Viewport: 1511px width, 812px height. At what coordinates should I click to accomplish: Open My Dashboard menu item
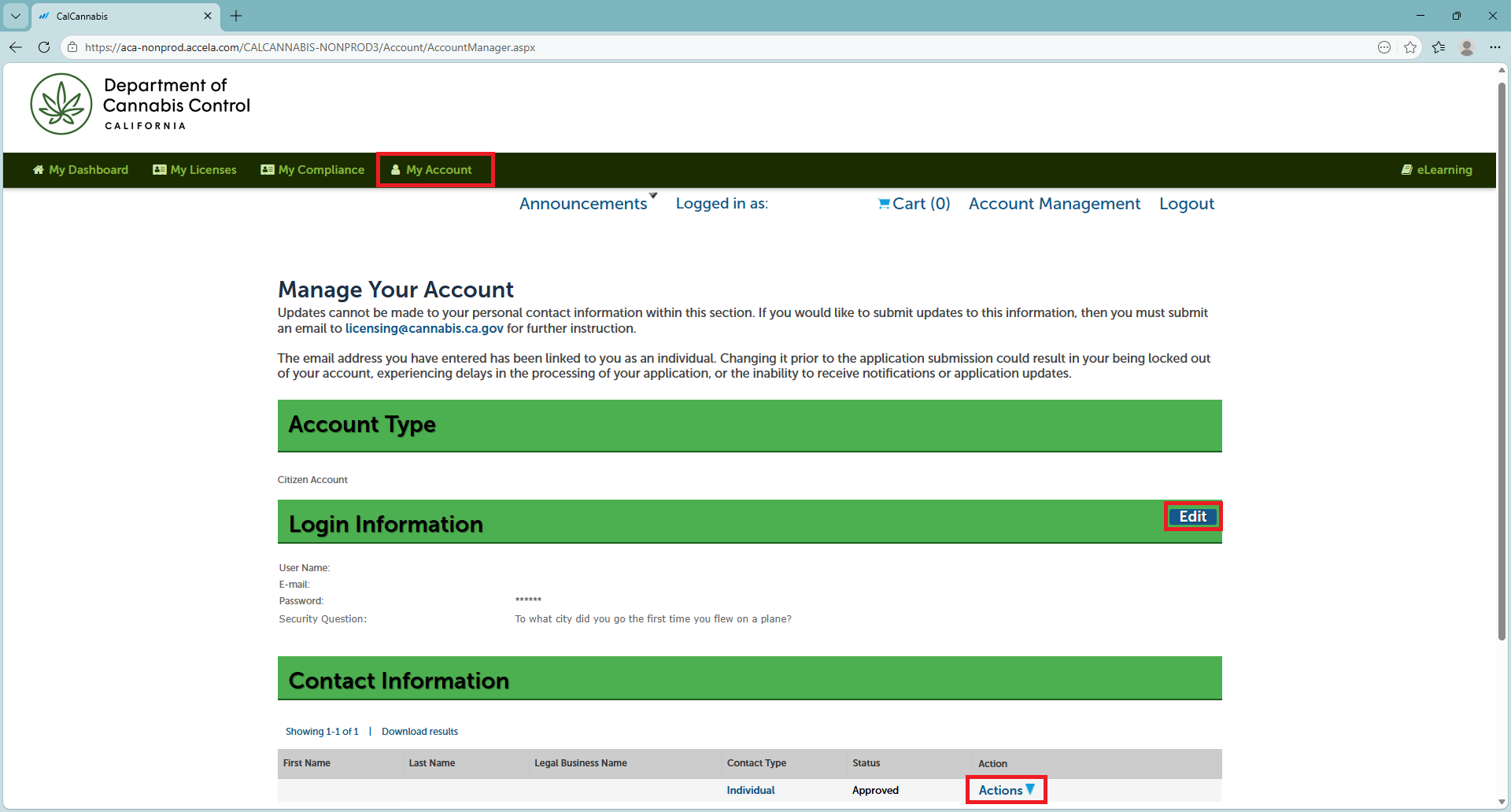pos(80,170)
